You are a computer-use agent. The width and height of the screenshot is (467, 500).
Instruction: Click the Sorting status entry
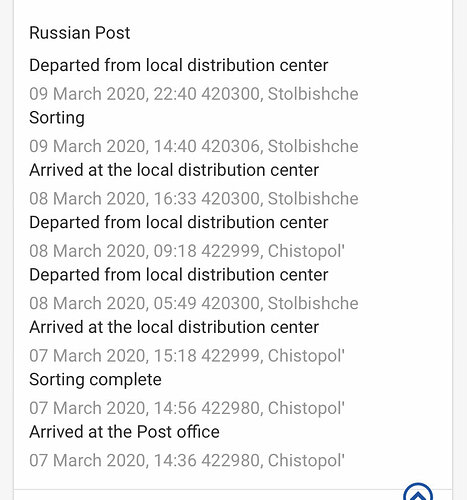tap(57, 118)
